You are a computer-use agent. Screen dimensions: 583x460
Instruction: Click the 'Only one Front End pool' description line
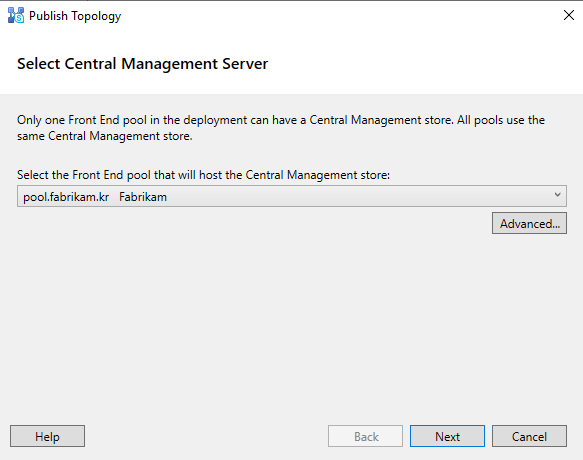281,120
